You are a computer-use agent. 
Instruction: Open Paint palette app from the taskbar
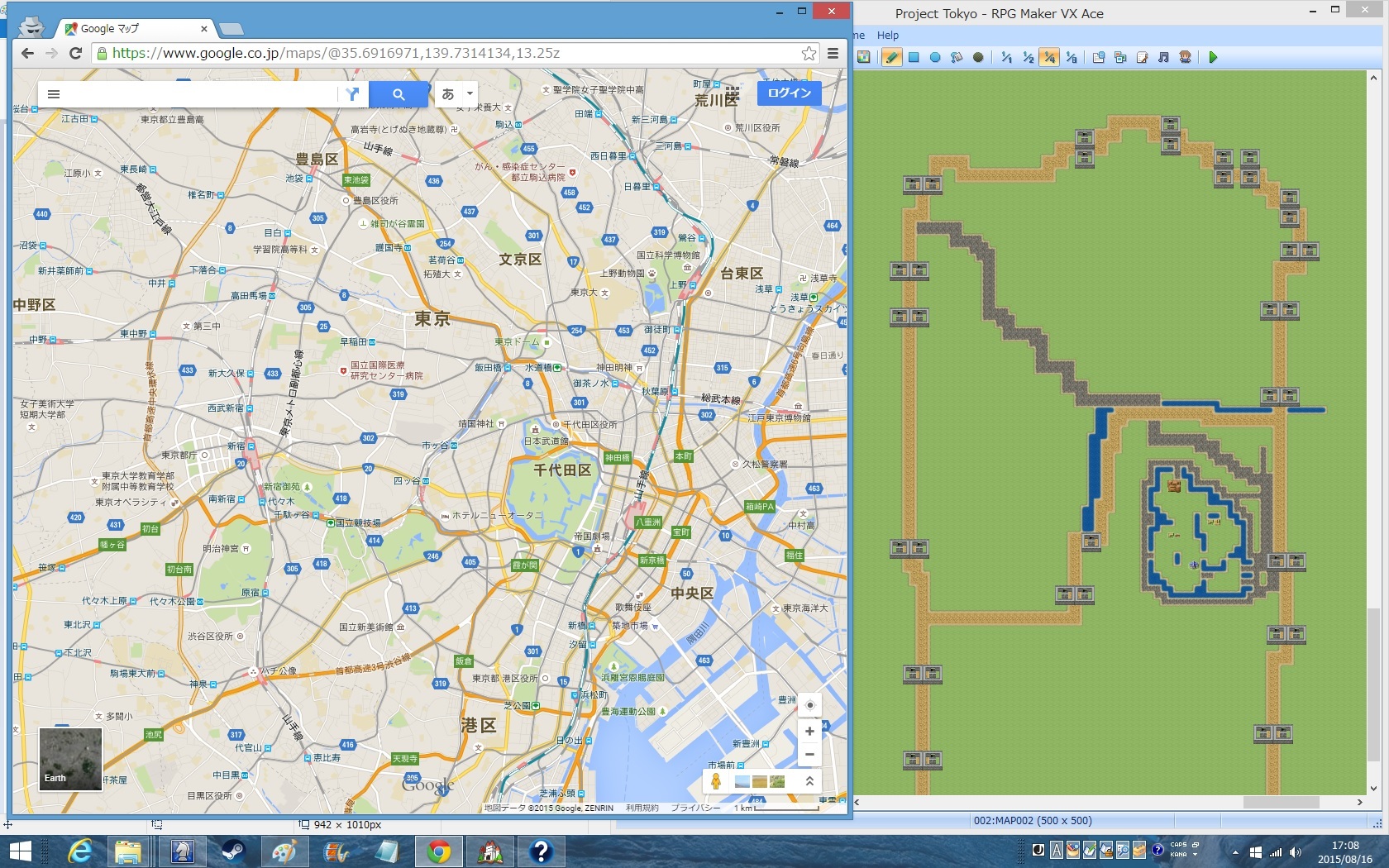[x=285, y=851]
